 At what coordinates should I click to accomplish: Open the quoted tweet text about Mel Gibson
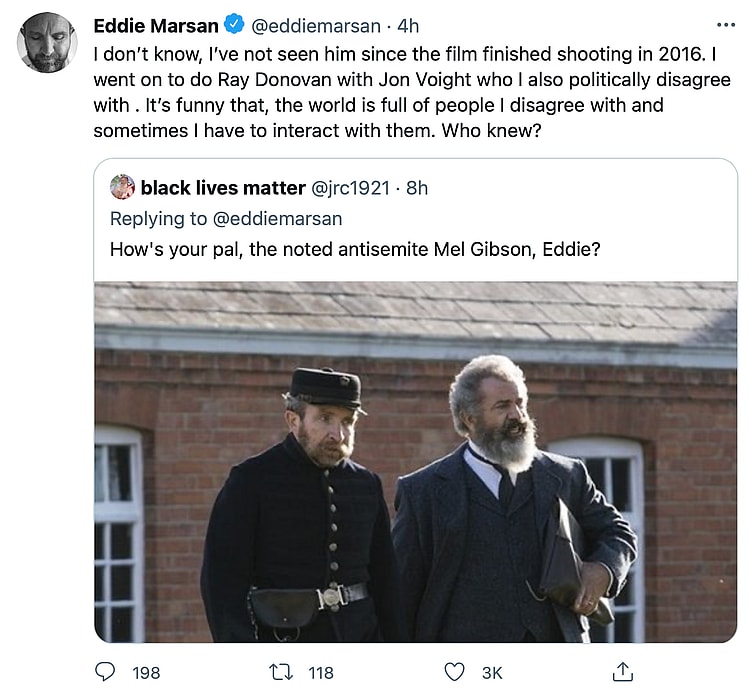(x=355, y=249)
